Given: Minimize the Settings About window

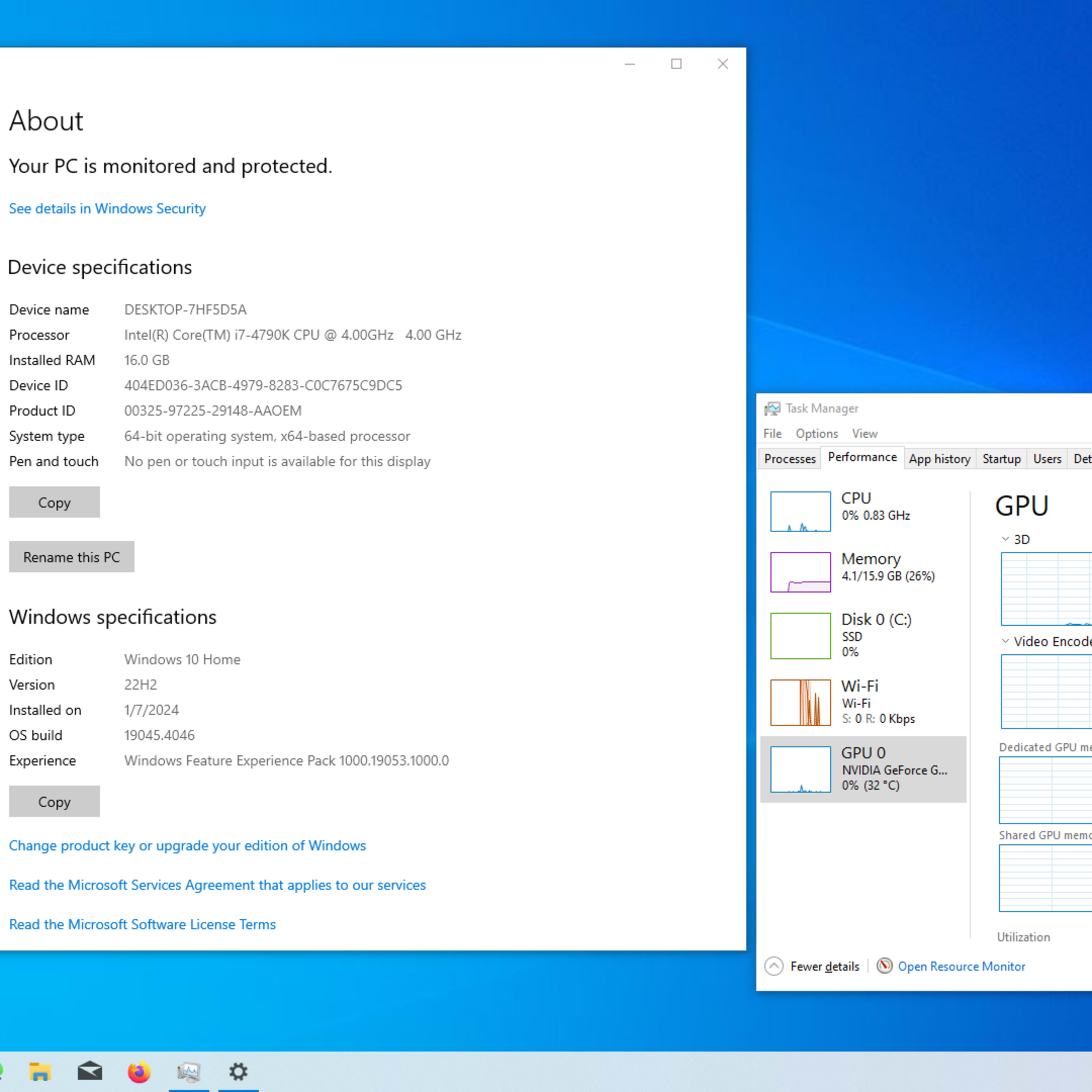Looking at the screenshot, I should pos(630,64).
